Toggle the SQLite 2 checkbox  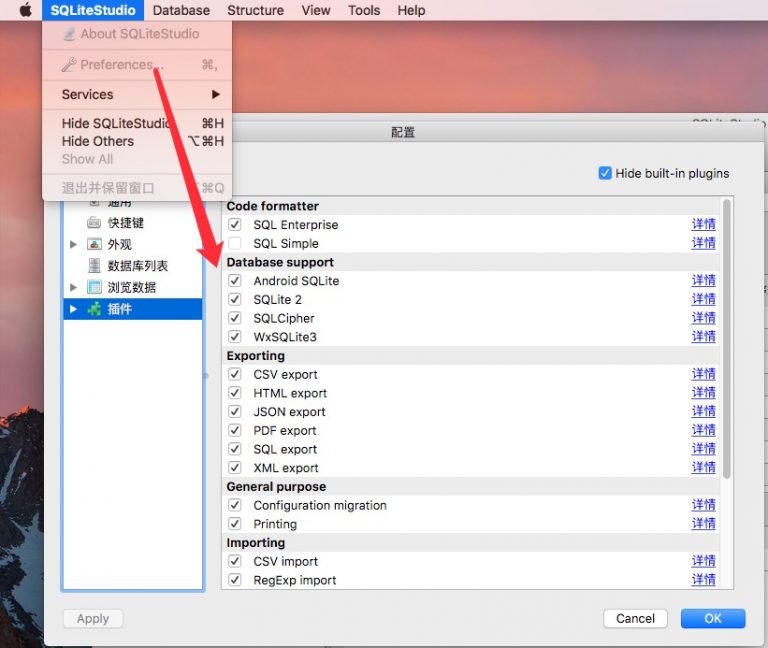pyautogui.click(x=235, y=299)
